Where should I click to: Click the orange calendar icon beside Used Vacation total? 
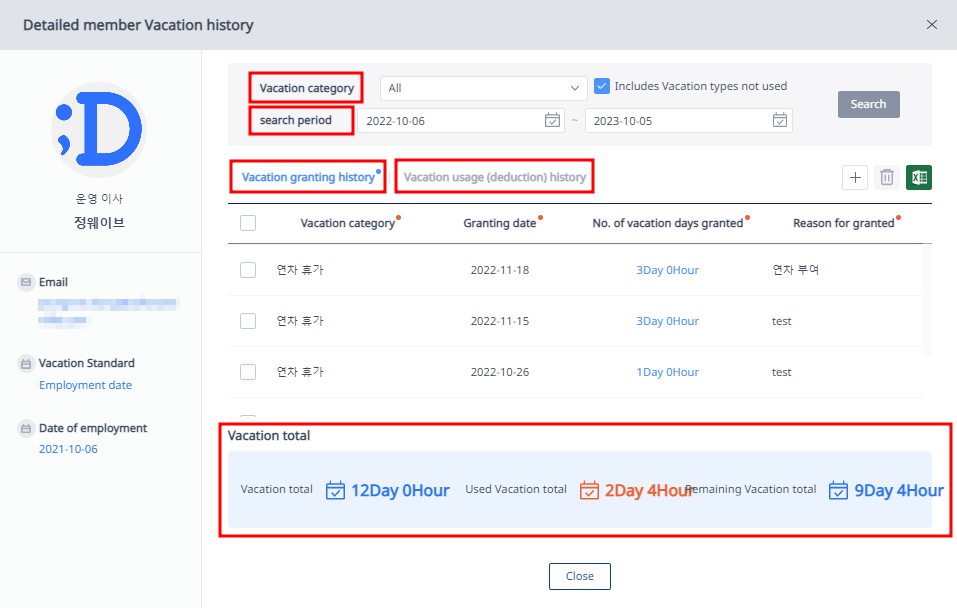coord(590,490)
